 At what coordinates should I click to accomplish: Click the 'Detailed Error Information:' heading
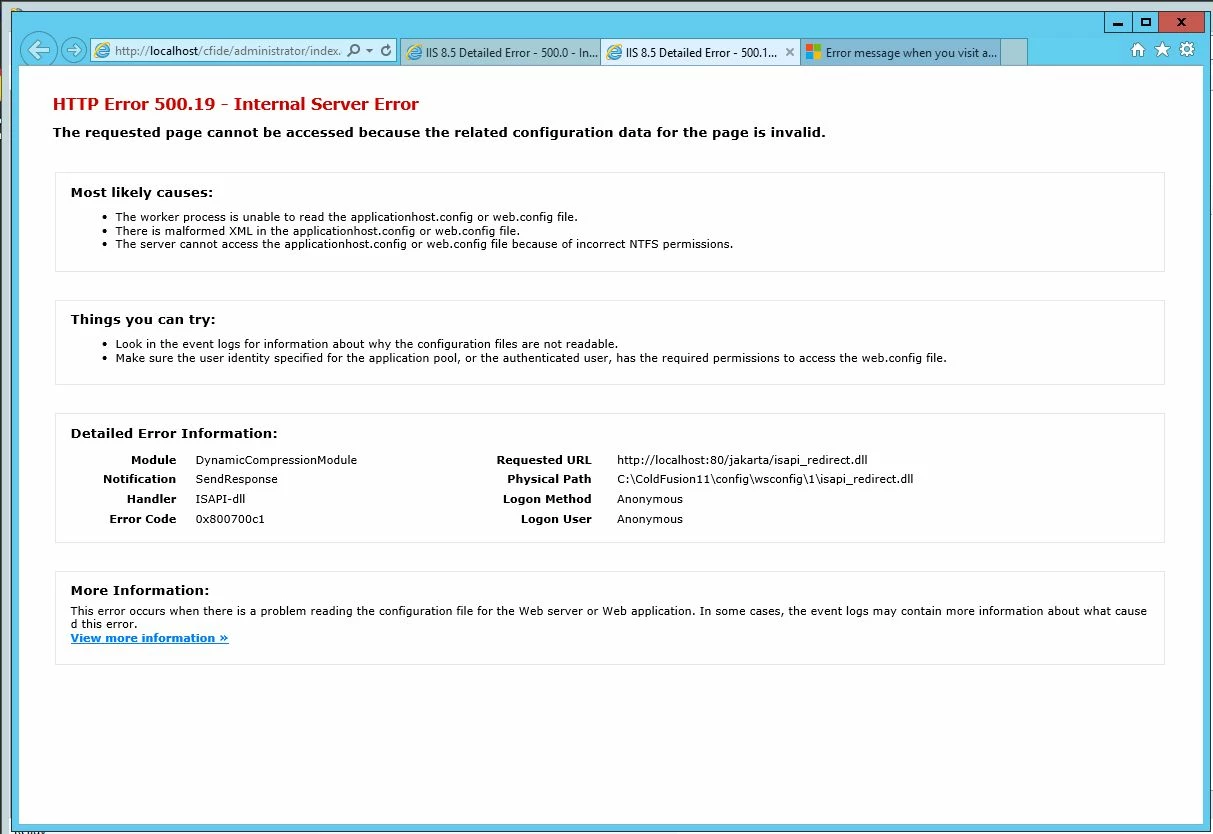click(174, 434)
